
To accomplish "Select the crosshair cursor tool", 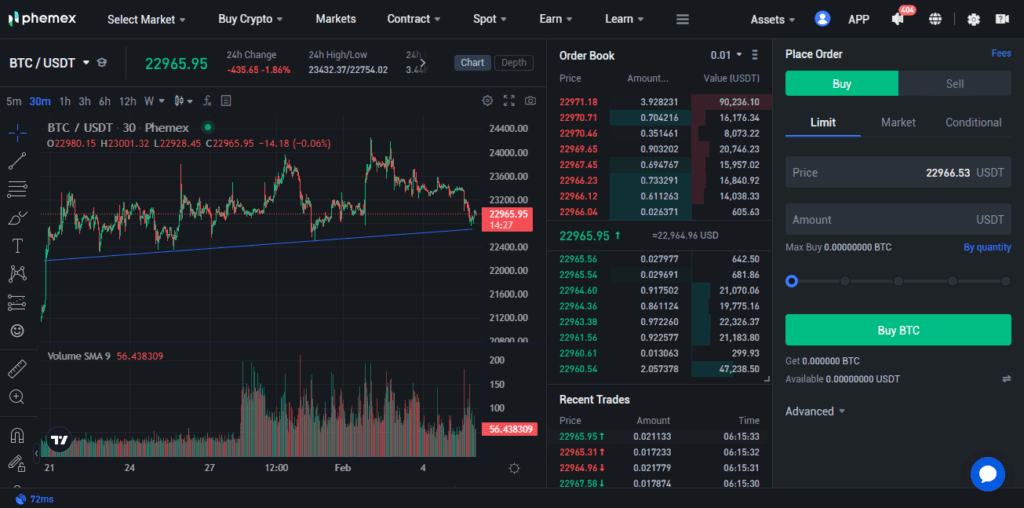I will tap(18, 133).
